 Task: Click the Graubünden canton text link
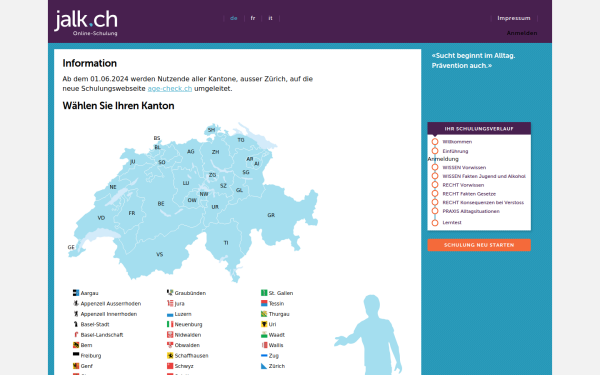pyautogui.click(x=190, y=293)
